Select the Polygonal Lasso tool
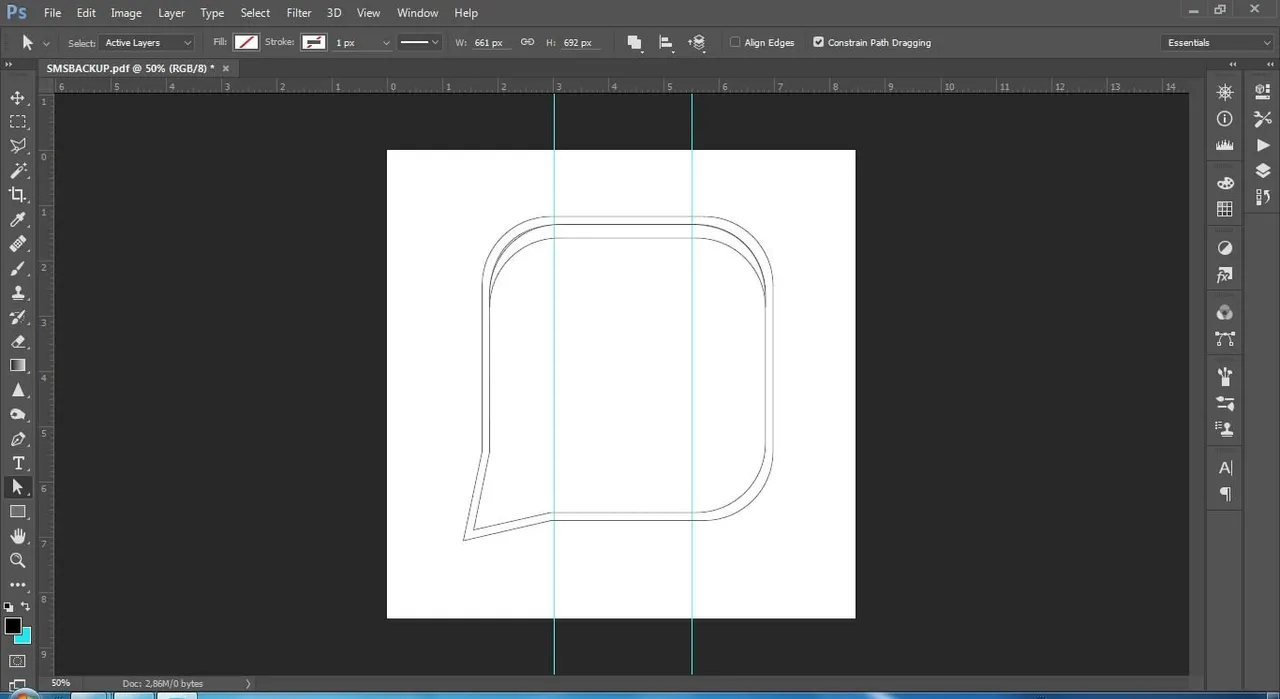Screen dimensions: 1280x699 click(x=18, y=146)
